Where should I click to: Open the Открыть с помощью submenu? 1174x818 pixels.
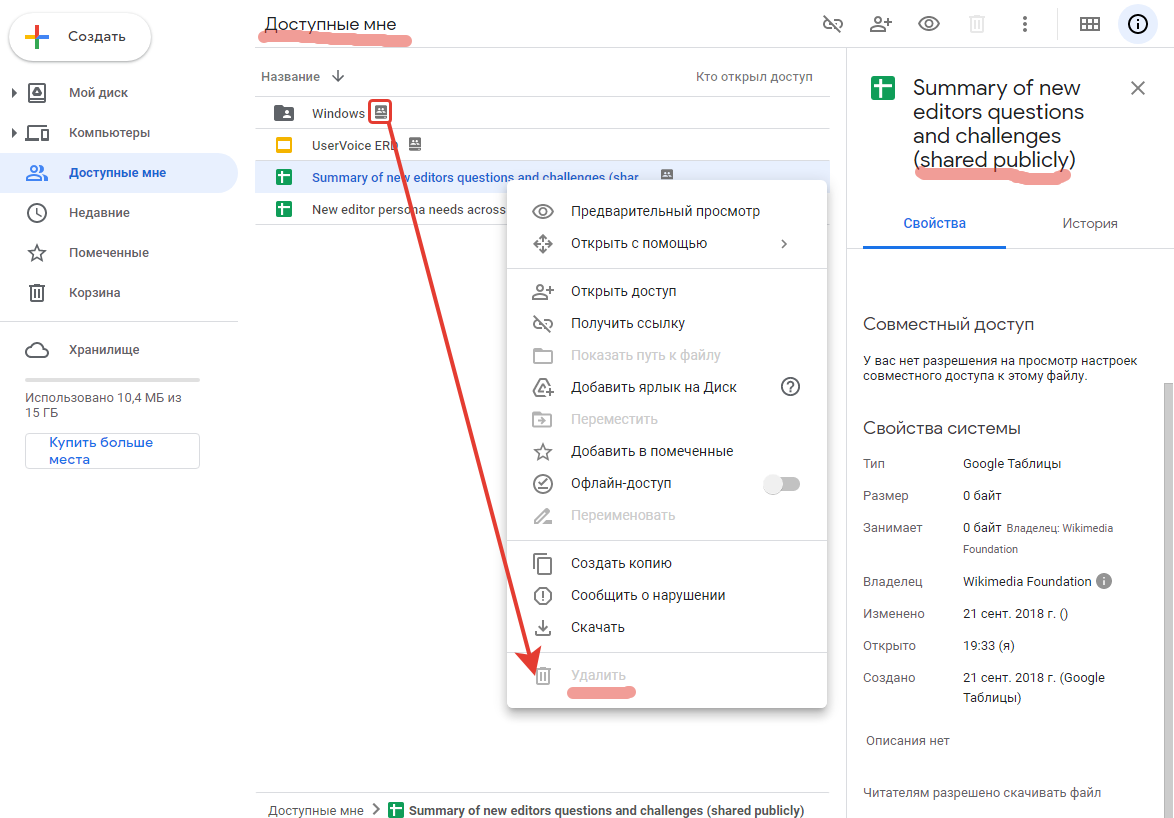(x=666, y=243)
